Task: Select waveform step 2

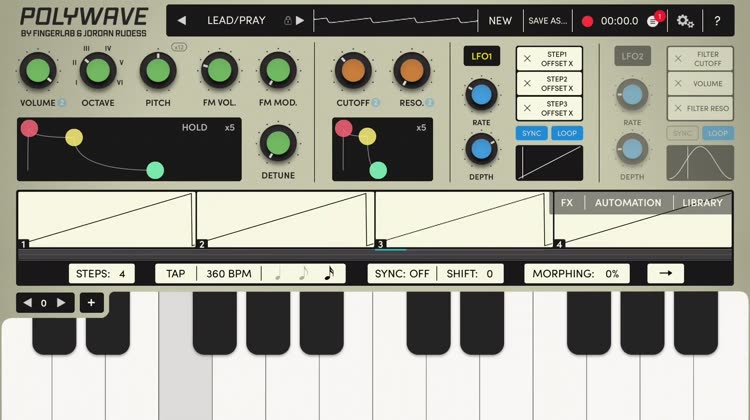Action: pos(286,220)
